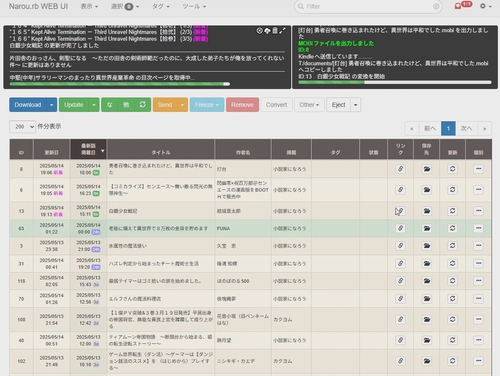The width and height of the screenshot is (500, 376).
Task: Click the update icon for row ID 102
Action: [x=452, y=361]
